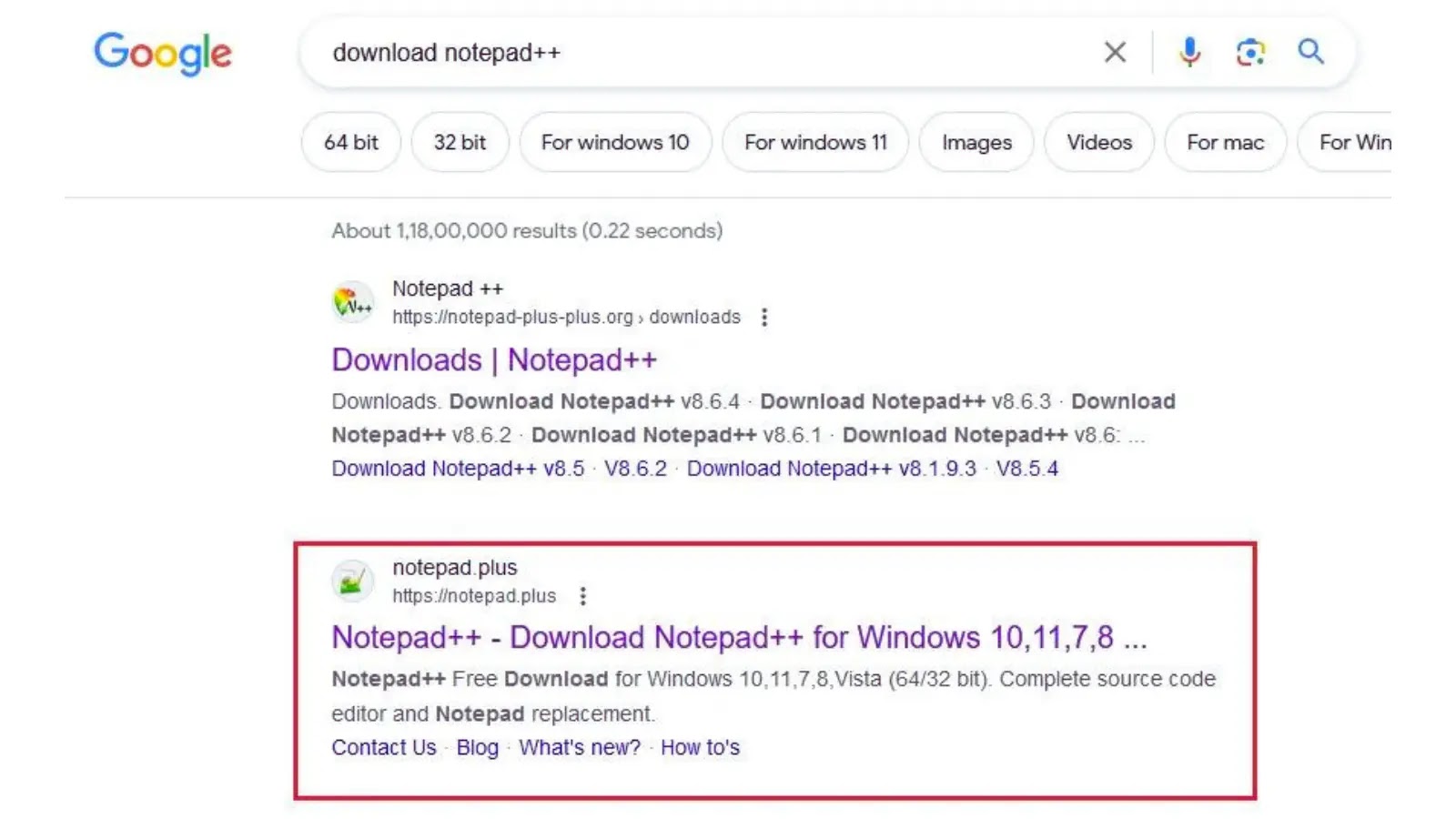The image size is (1456, 819).
Task: Start voice search with the microphone icon
Action: pos(1189,52)
